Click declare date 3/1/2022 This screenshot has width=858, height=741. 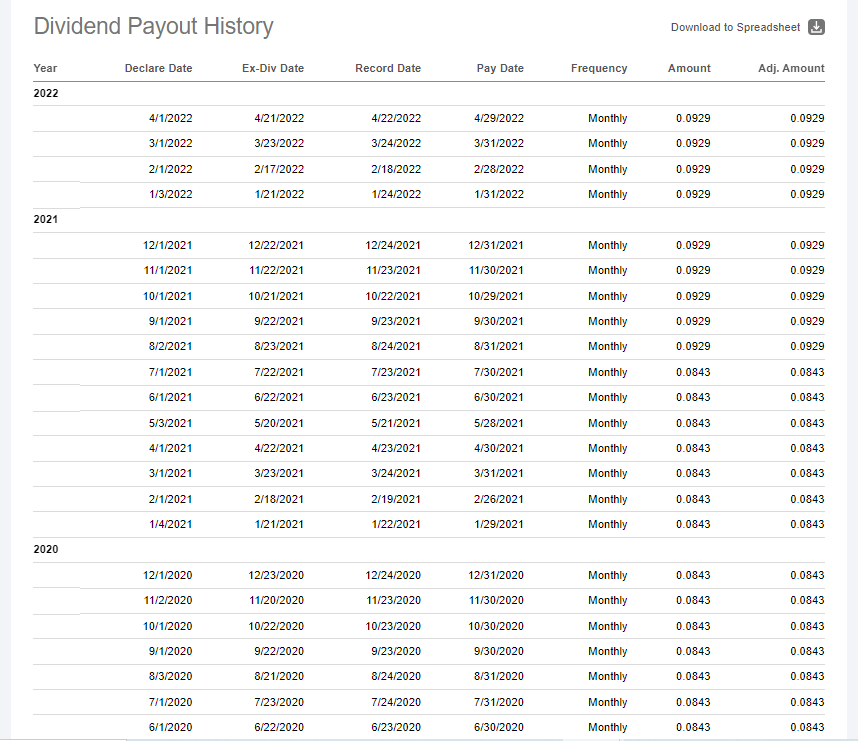(170, 143)
